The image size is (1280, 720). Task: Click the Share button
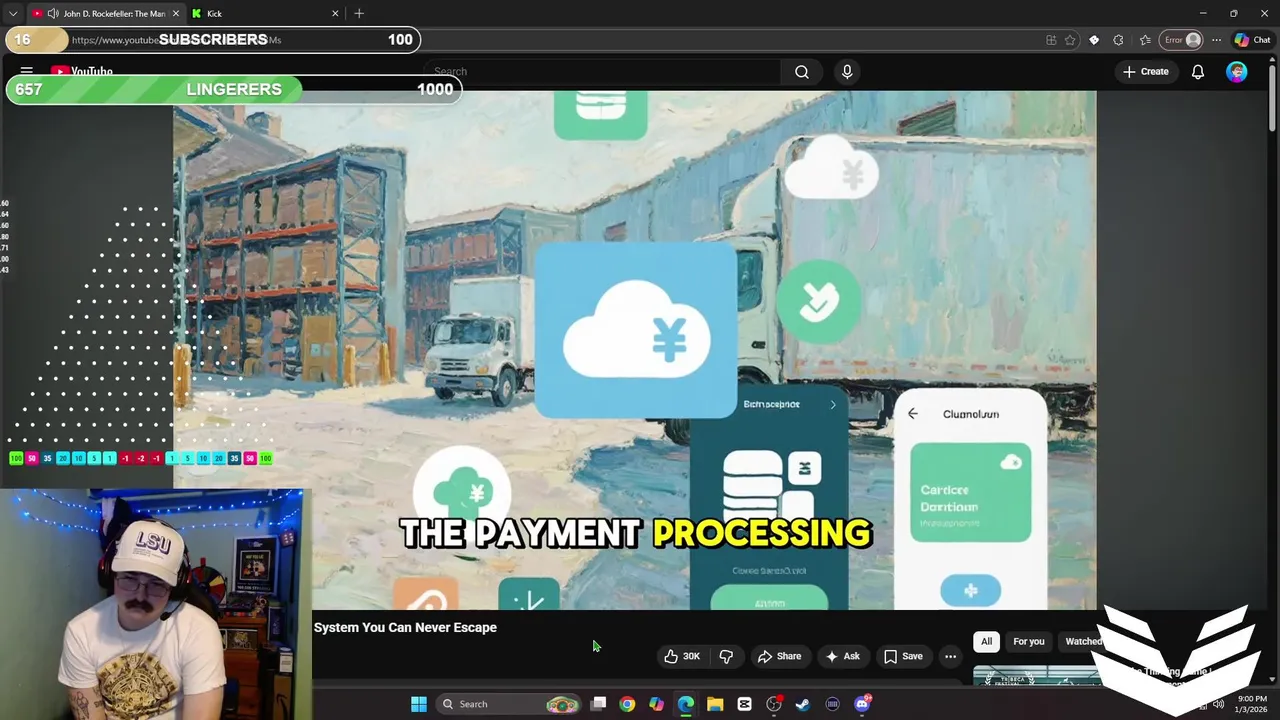coord(779,656)
